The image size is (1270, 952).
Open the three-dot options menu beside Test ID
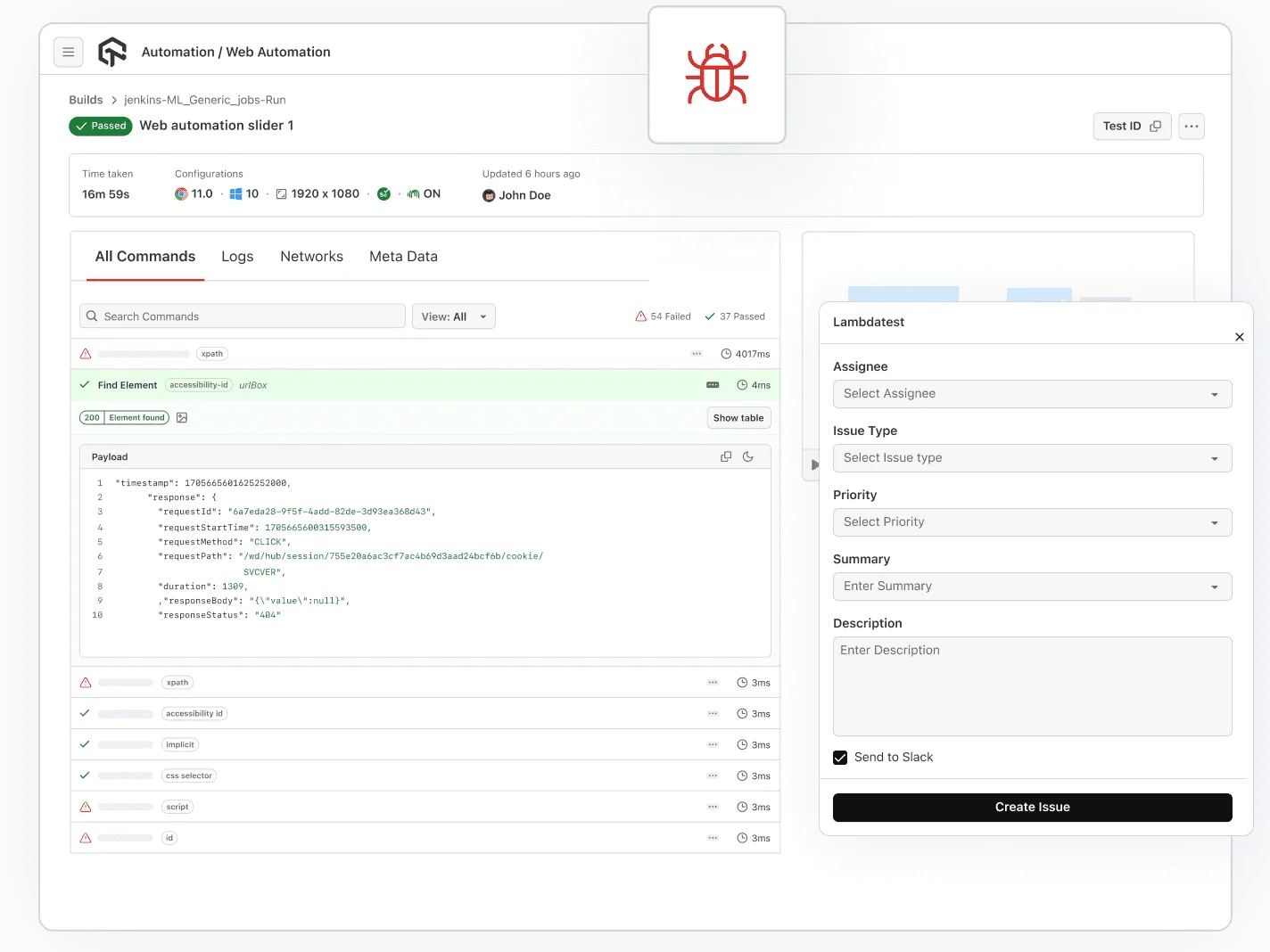click(1191, 126)
